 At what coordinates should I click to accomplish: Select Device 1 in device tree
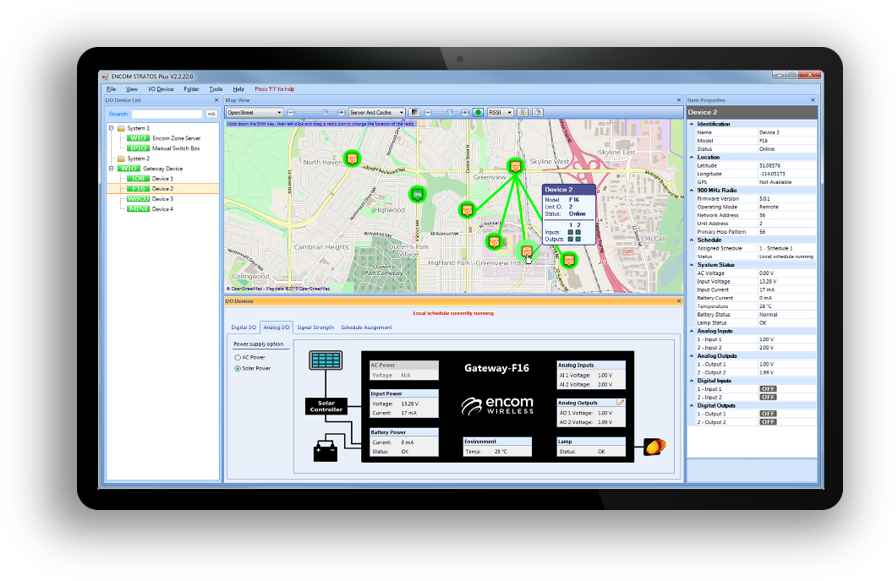pyautogui.click(x=162, y=179)
